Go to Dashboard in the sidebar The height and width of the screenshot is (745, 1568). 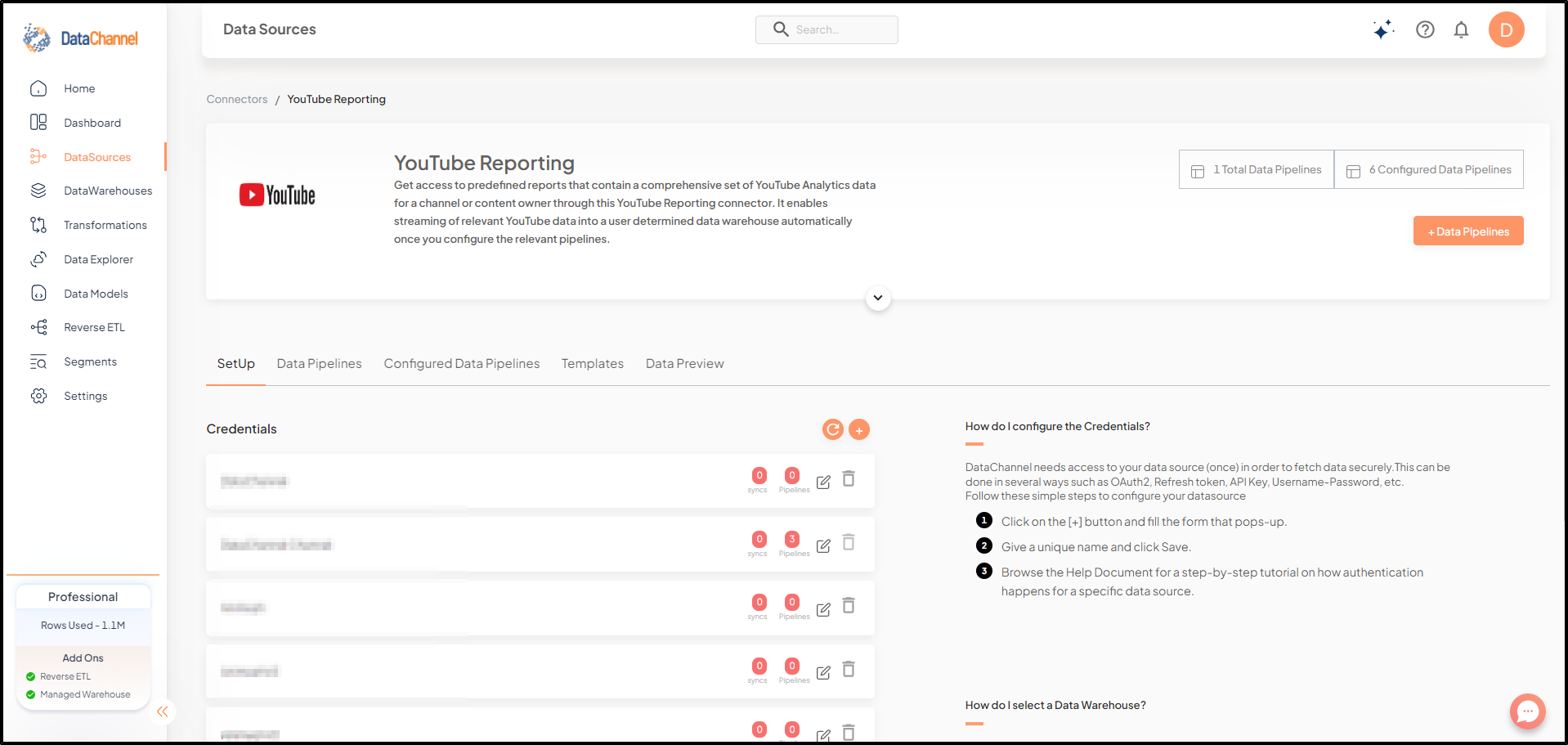pos(92,123)
